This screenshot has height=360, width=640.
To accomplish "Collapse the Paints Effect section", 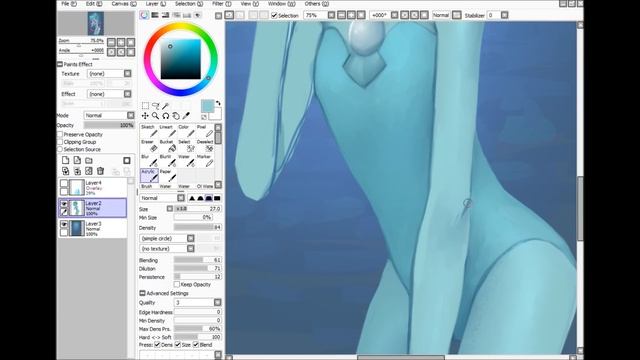I will point(60,64).
